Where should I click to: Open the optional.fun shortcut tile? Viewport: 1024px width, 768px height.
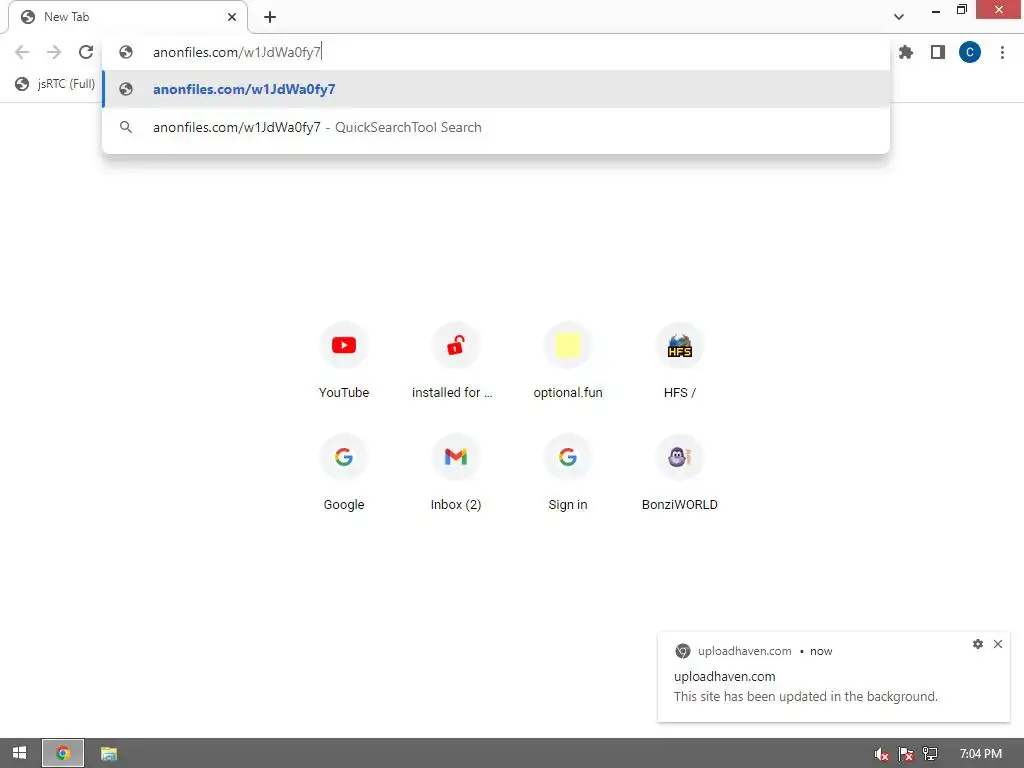[x=568, y=360]
